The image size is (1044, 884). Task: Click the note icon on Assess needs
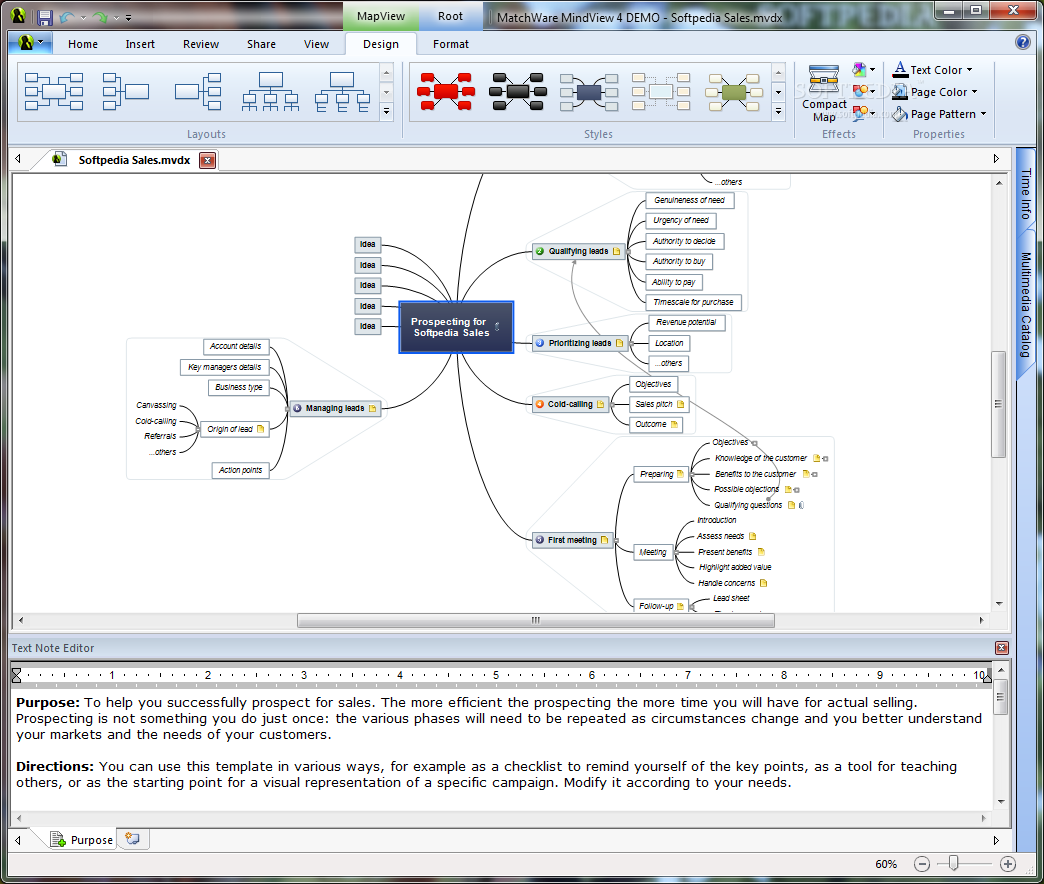pyautogui.click(x=752, y=536)
